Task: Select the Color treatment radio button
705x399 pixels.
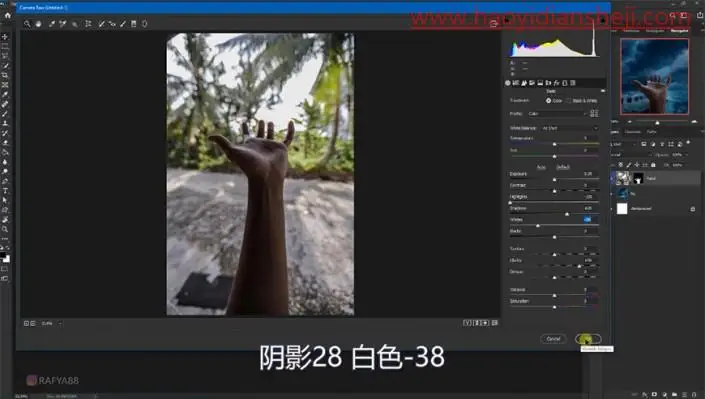Action: click(549, 101)
